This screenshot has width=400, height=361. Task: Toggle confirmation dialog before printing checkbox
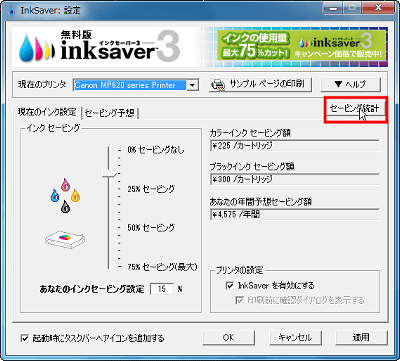pos(239,300)
